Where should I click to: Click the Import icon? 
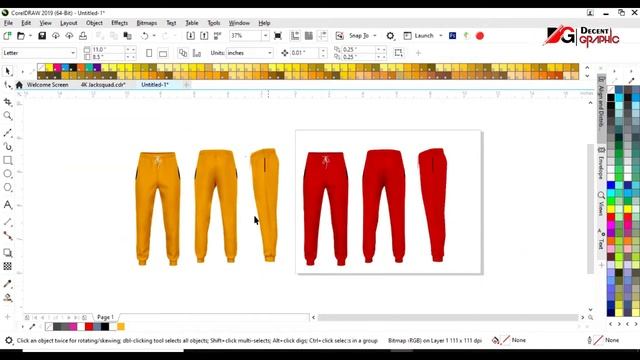point(191,36)
